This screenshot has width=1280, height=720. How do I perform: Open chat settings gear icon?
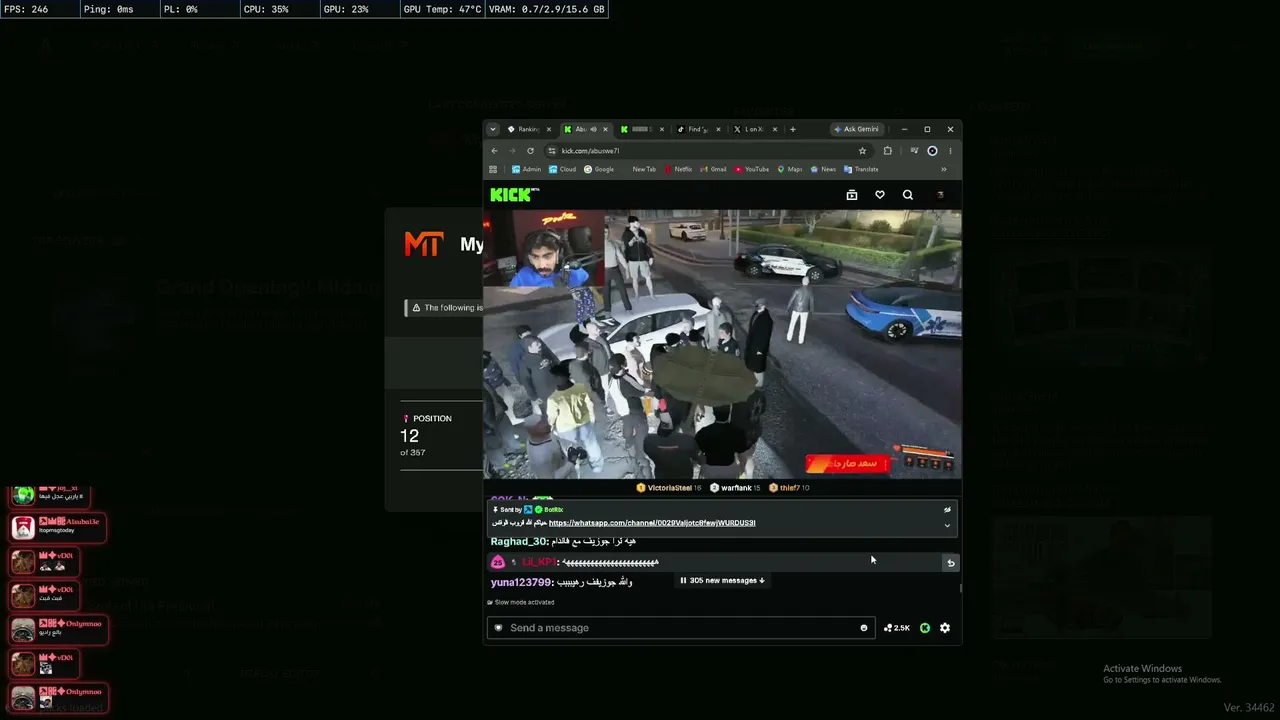[945, 628]
